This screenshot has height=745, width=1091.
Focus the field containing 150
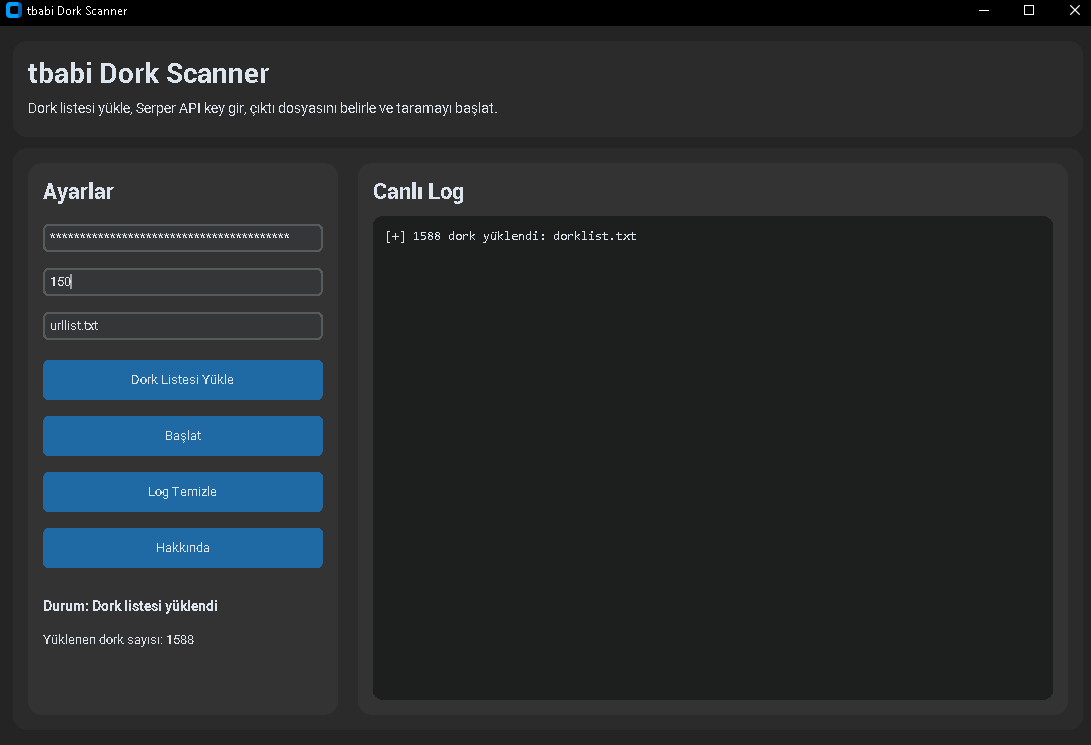point(182,282)
